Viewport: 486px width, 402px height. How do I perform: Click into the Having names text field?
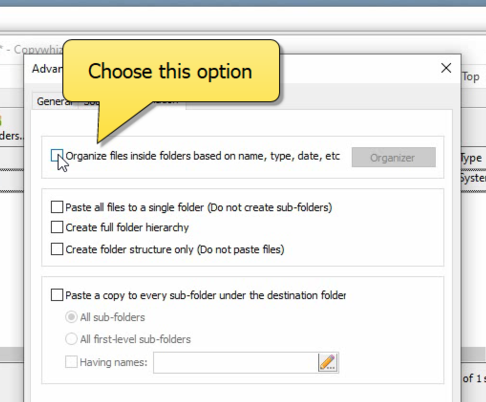point(236,362)
